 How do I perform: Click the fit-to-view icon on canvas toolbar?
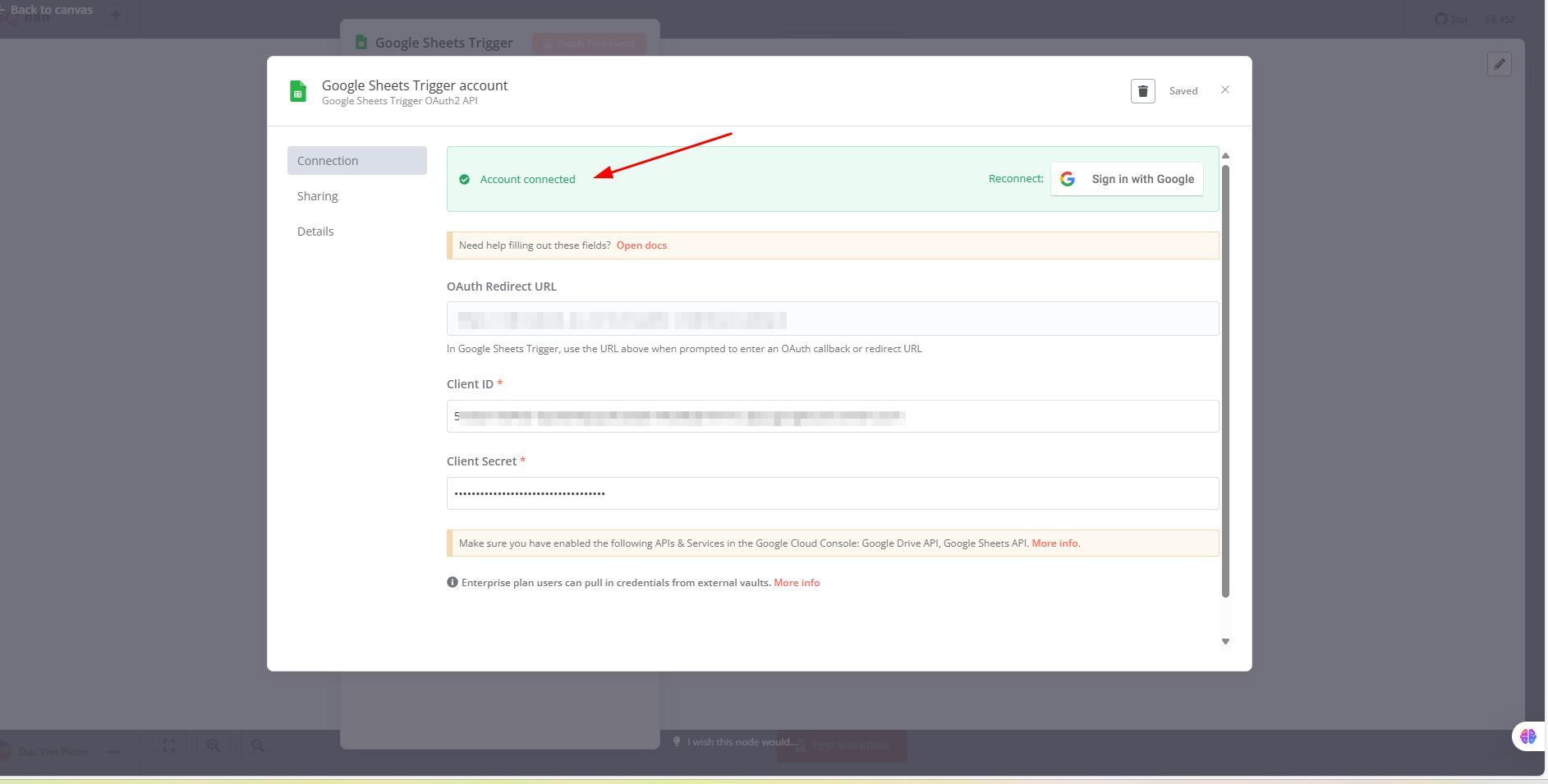point(169,745)
